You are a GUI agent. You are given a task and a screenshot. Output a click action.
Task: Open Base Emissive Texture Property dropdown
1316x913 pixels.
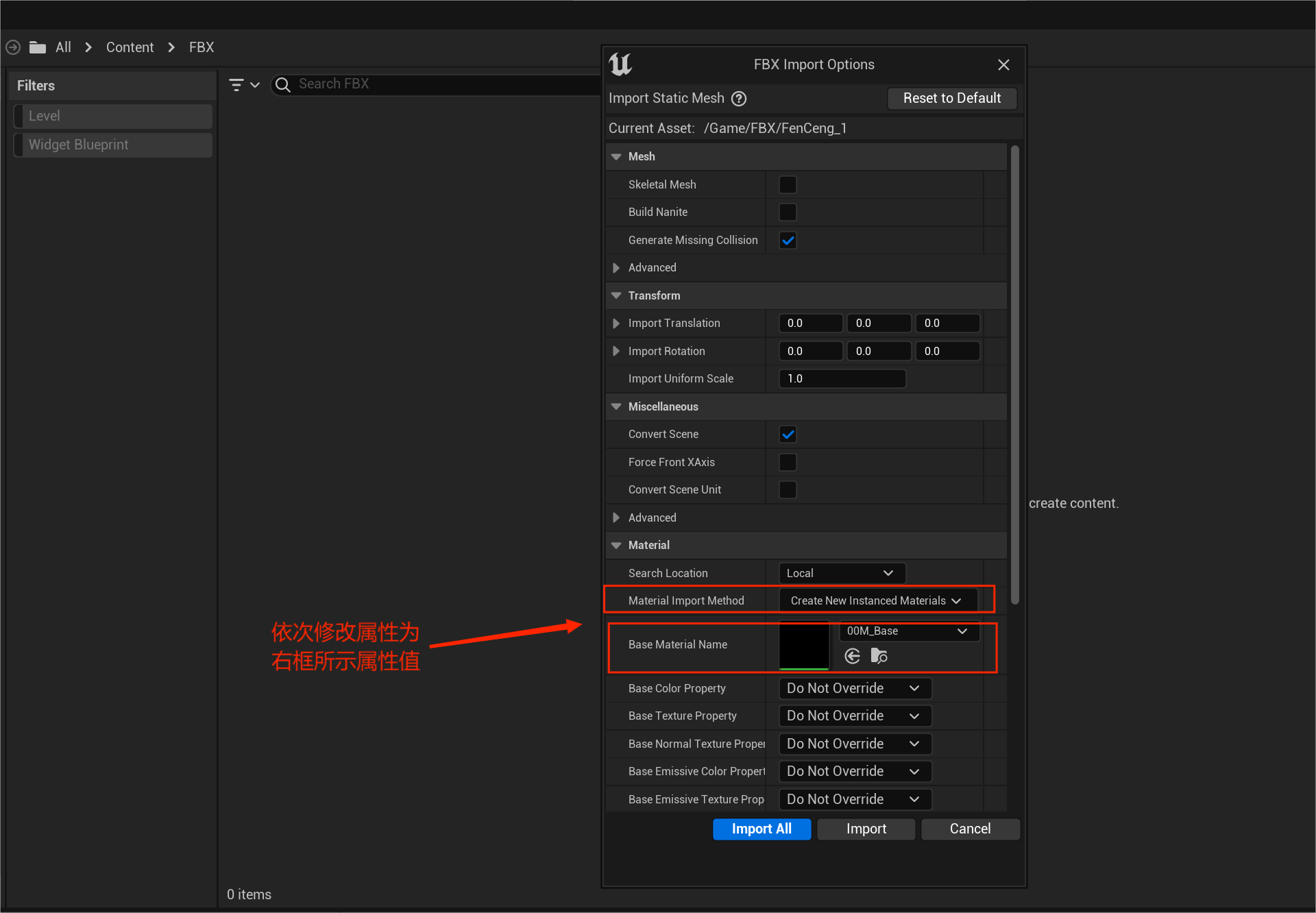855,800
